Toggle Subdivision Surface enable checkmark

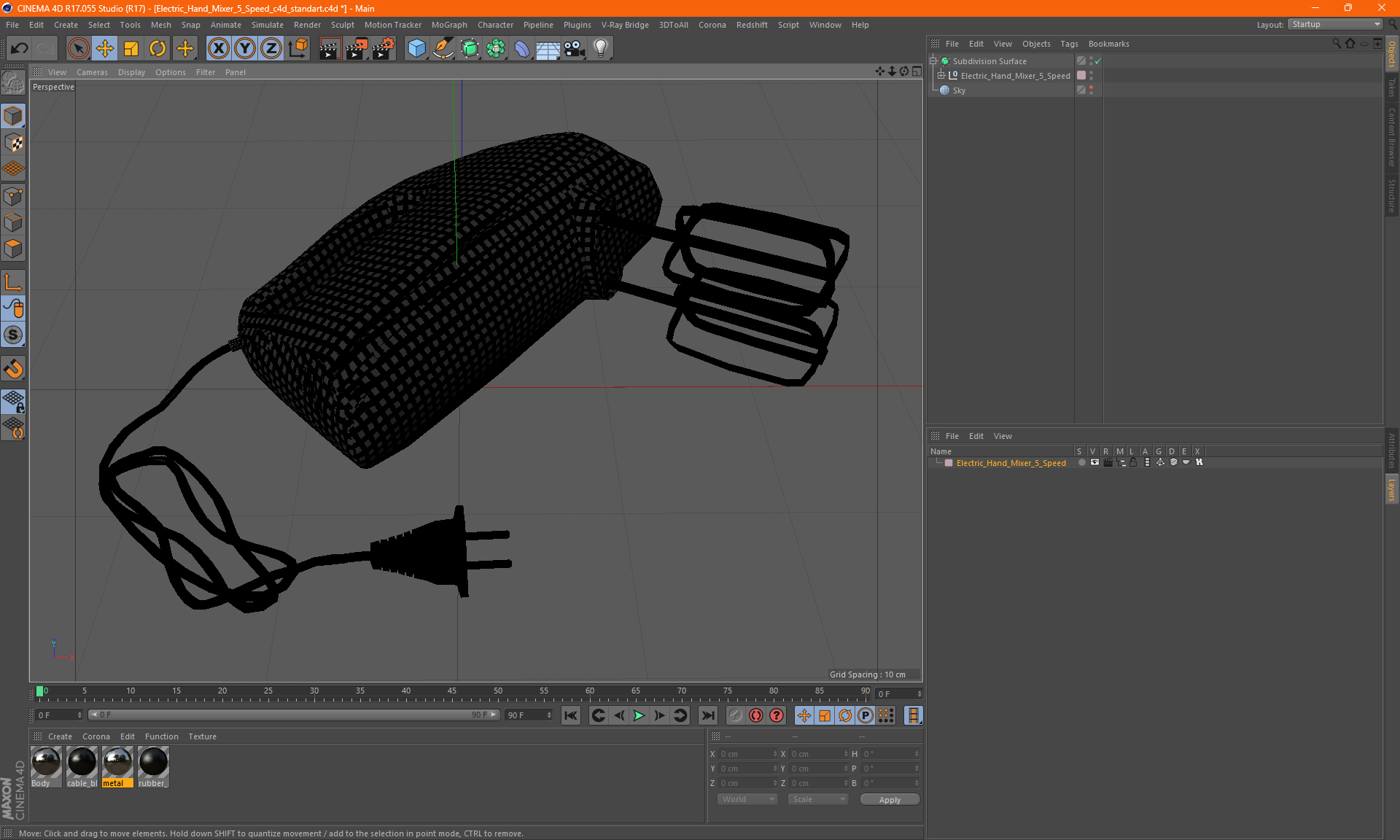click(1097, 61)
